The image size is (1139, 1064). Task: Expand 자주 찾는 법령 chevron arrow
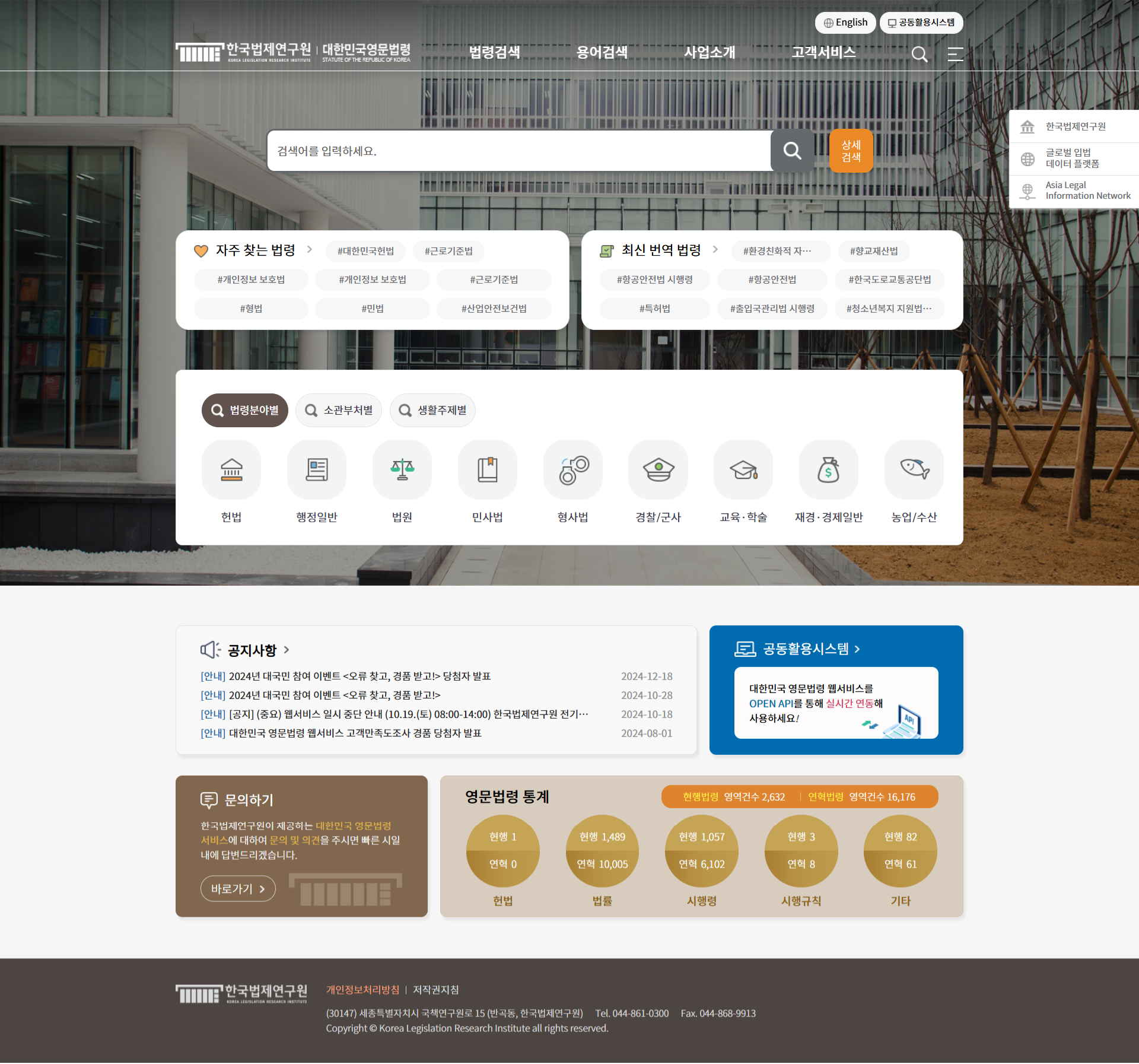tap(309, 249)
